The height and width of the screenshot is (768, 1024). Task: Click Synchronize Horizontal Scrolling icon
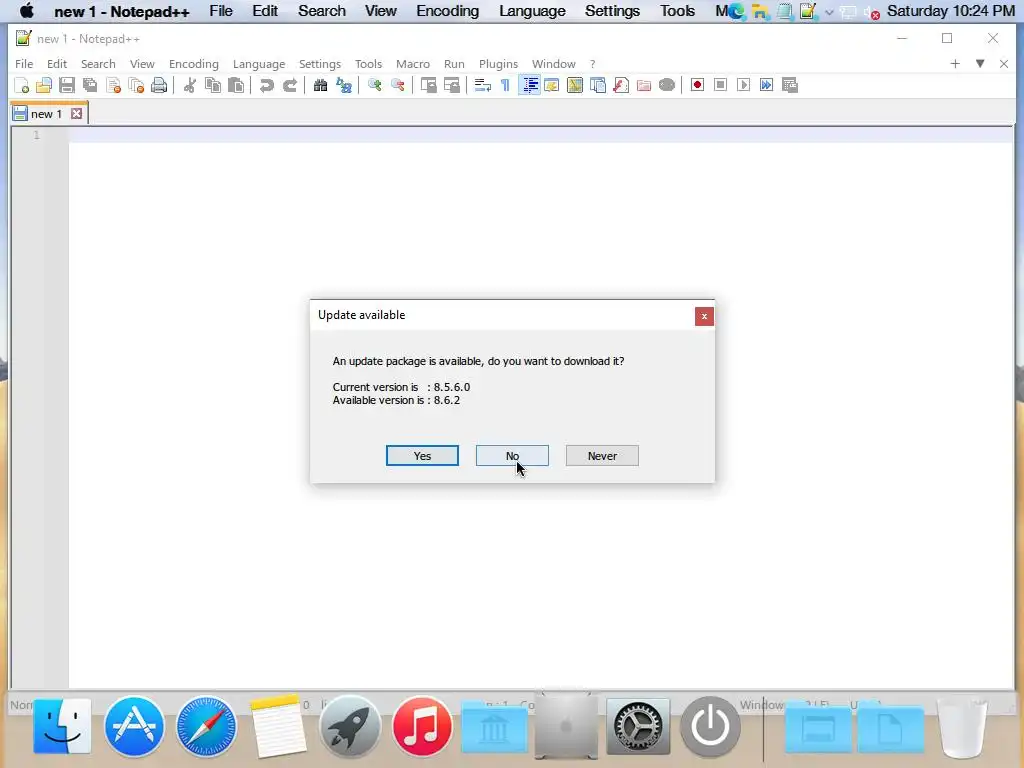[452, 85]
